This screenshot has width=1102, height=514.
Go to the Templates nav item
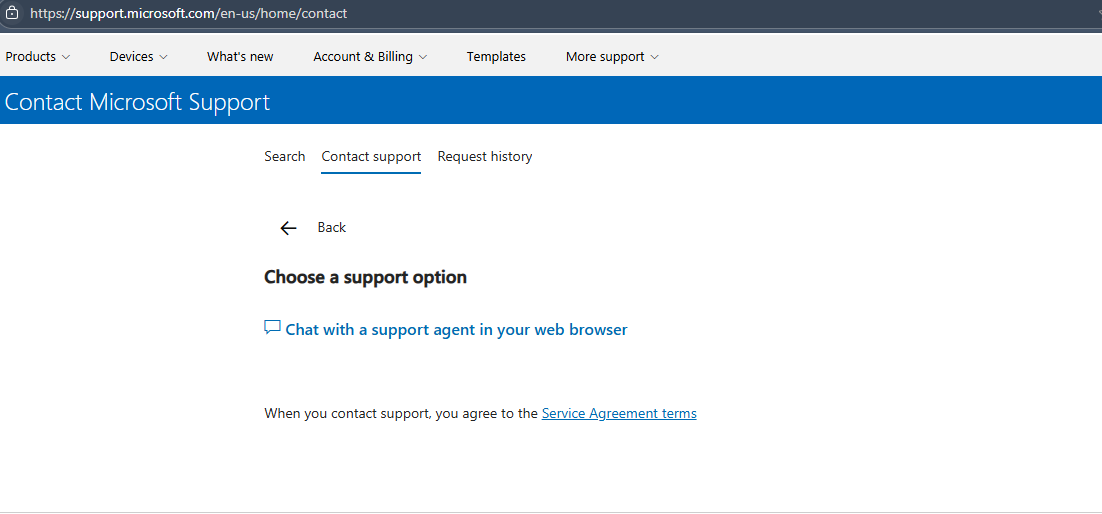[496, 57]
